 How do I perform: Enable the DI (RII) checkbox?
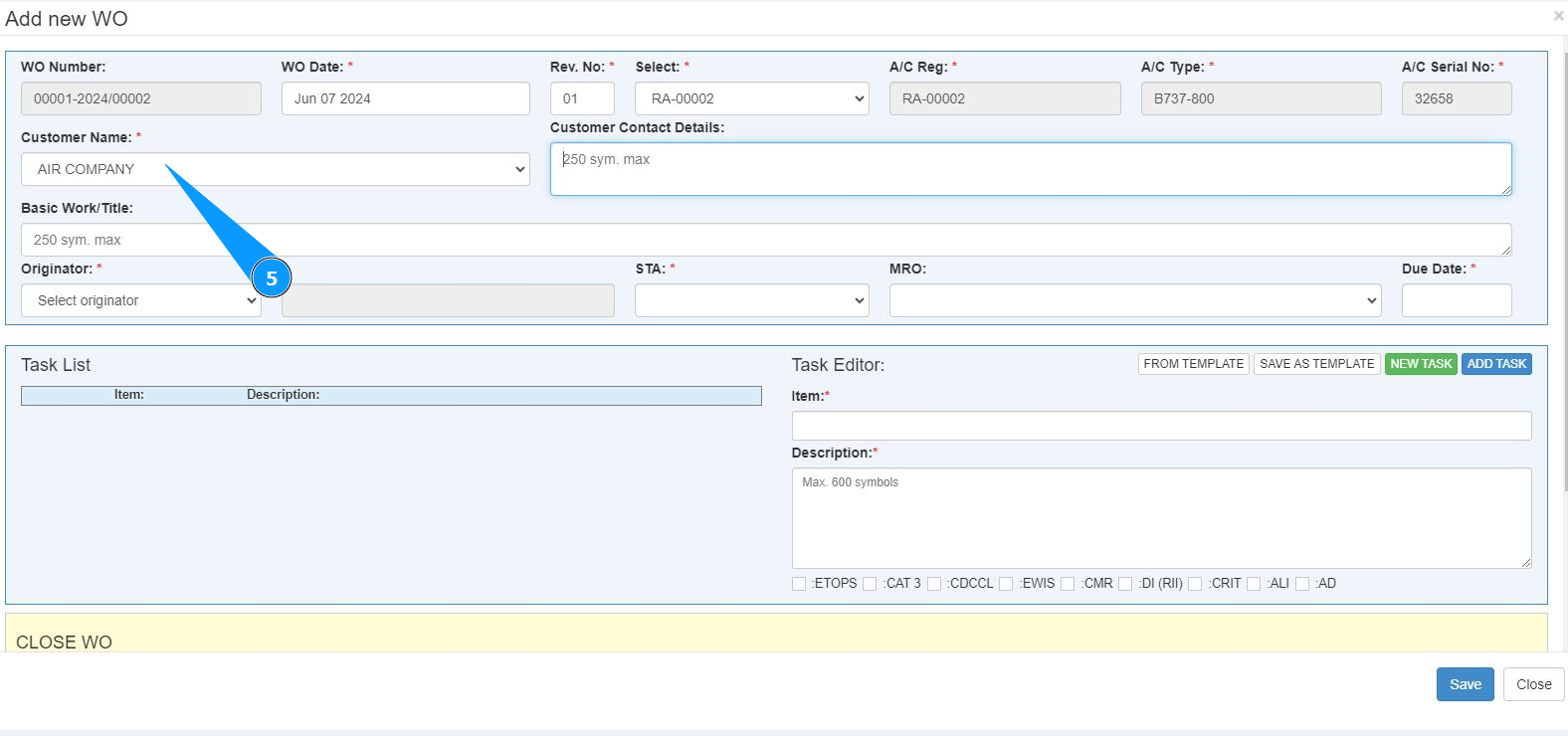1125,584
